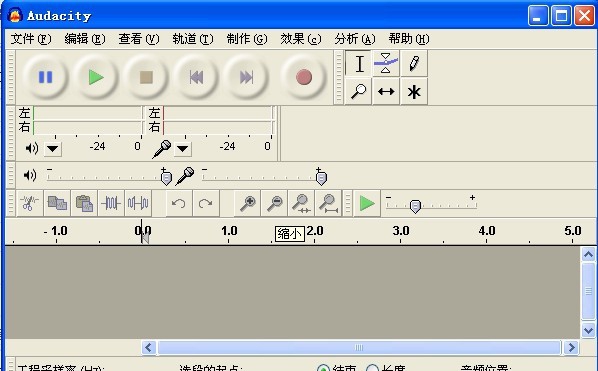This screenshot has height=371, width=598.
Task: Click the Paste clipboard icon
Action: tap(84, 203)
